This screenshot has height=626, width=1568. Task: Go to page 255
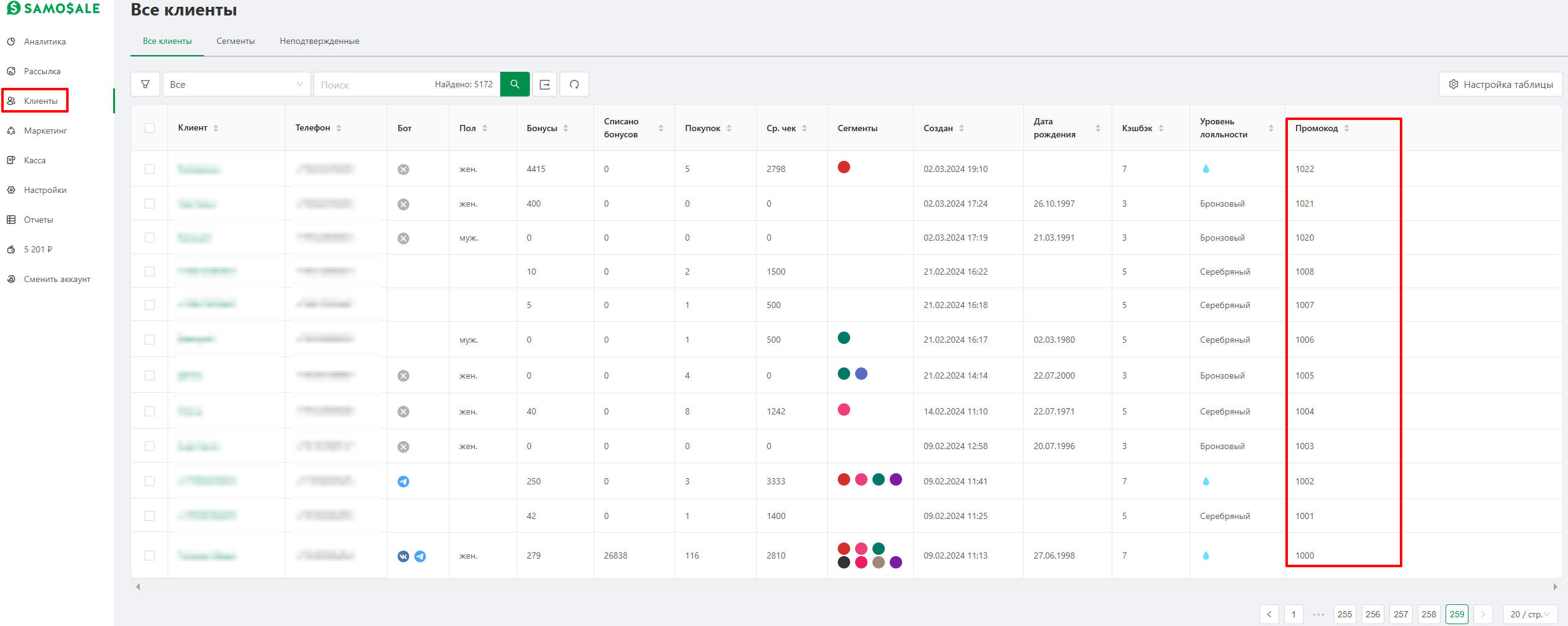1345,614
